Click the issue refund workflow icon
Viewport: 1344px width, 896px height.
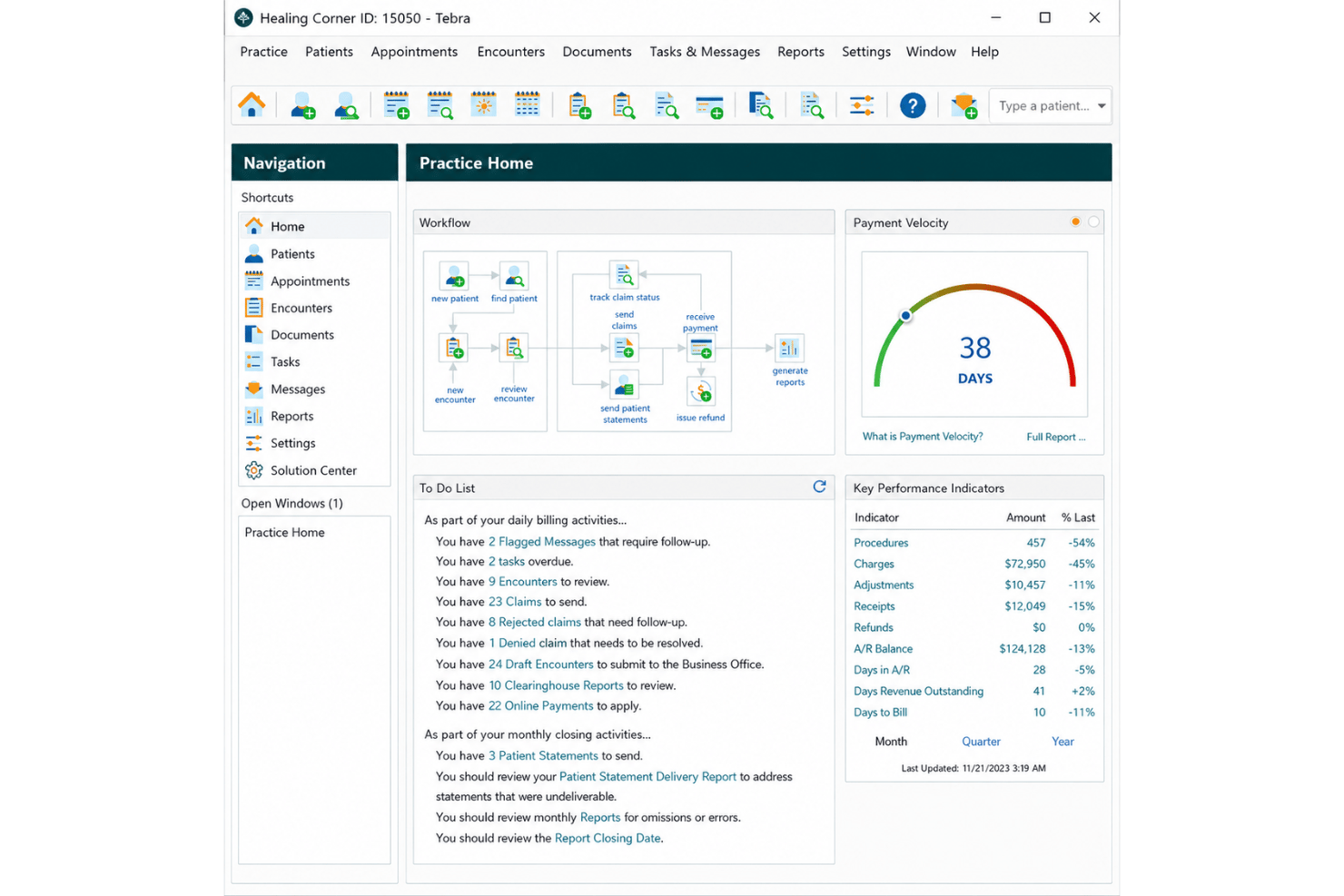pos(700,392)
